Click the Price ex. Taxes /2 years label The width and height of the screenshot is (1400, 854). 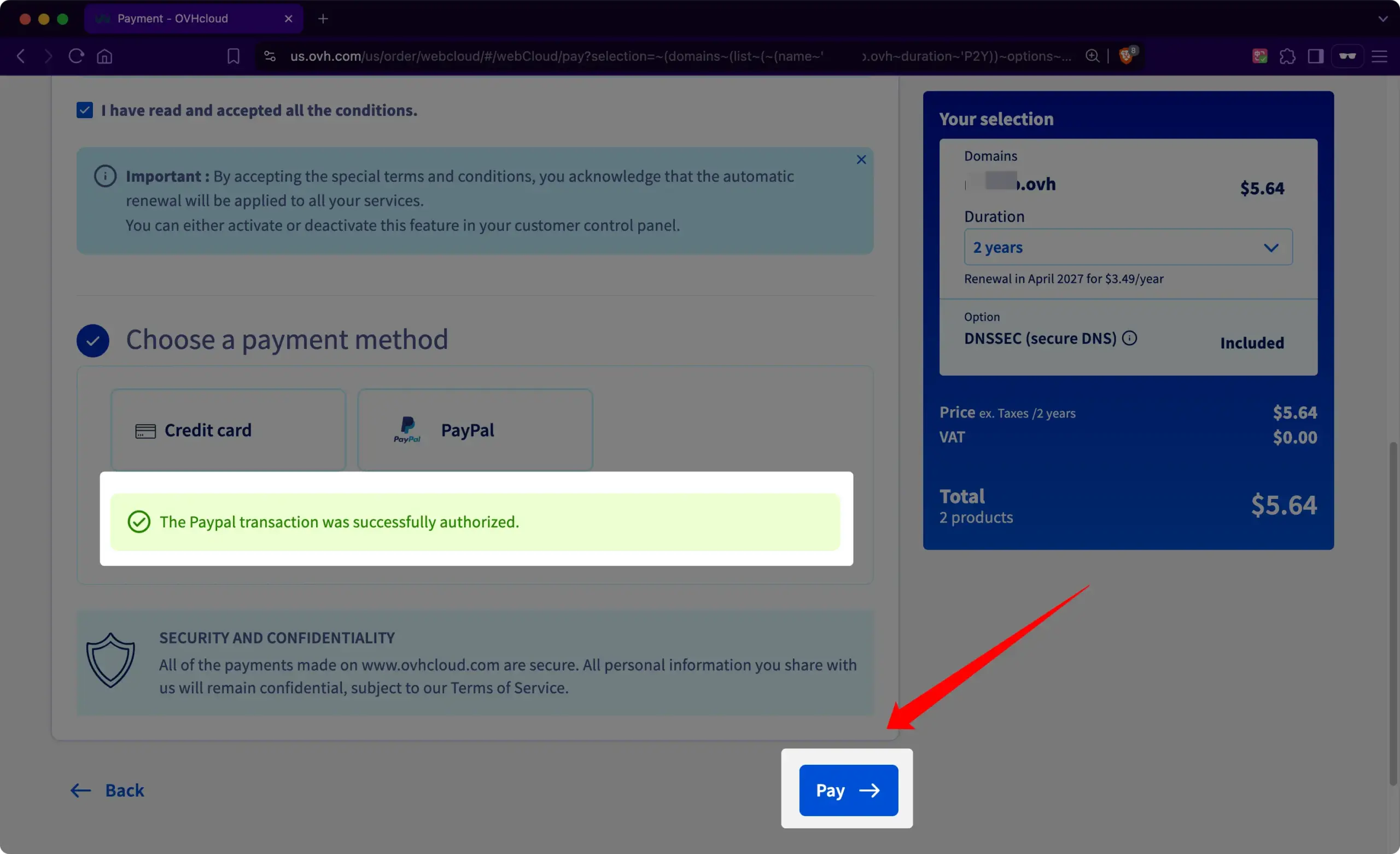point(1007,412)
